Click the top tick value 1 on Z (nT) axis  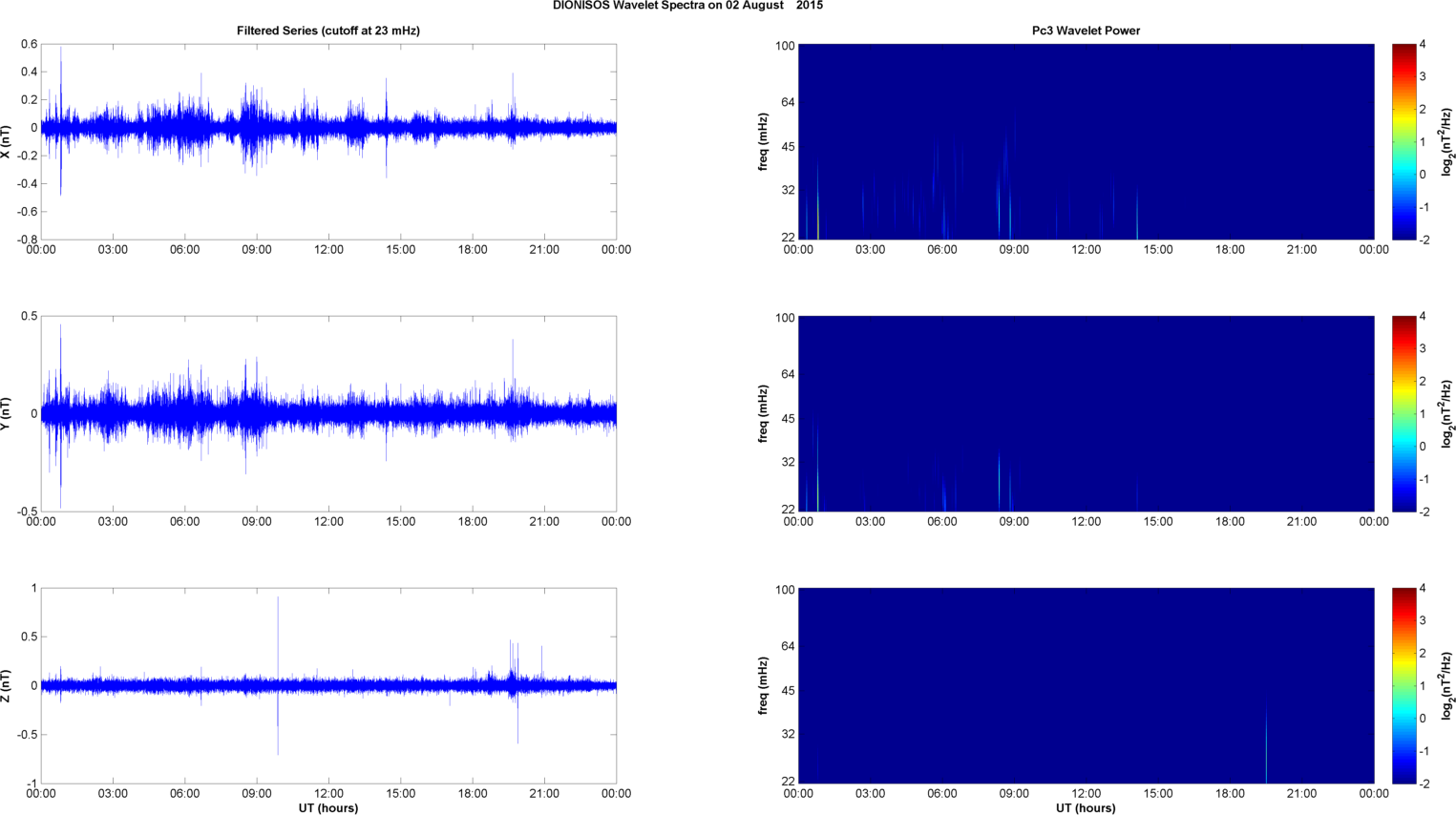pos(34,589)
